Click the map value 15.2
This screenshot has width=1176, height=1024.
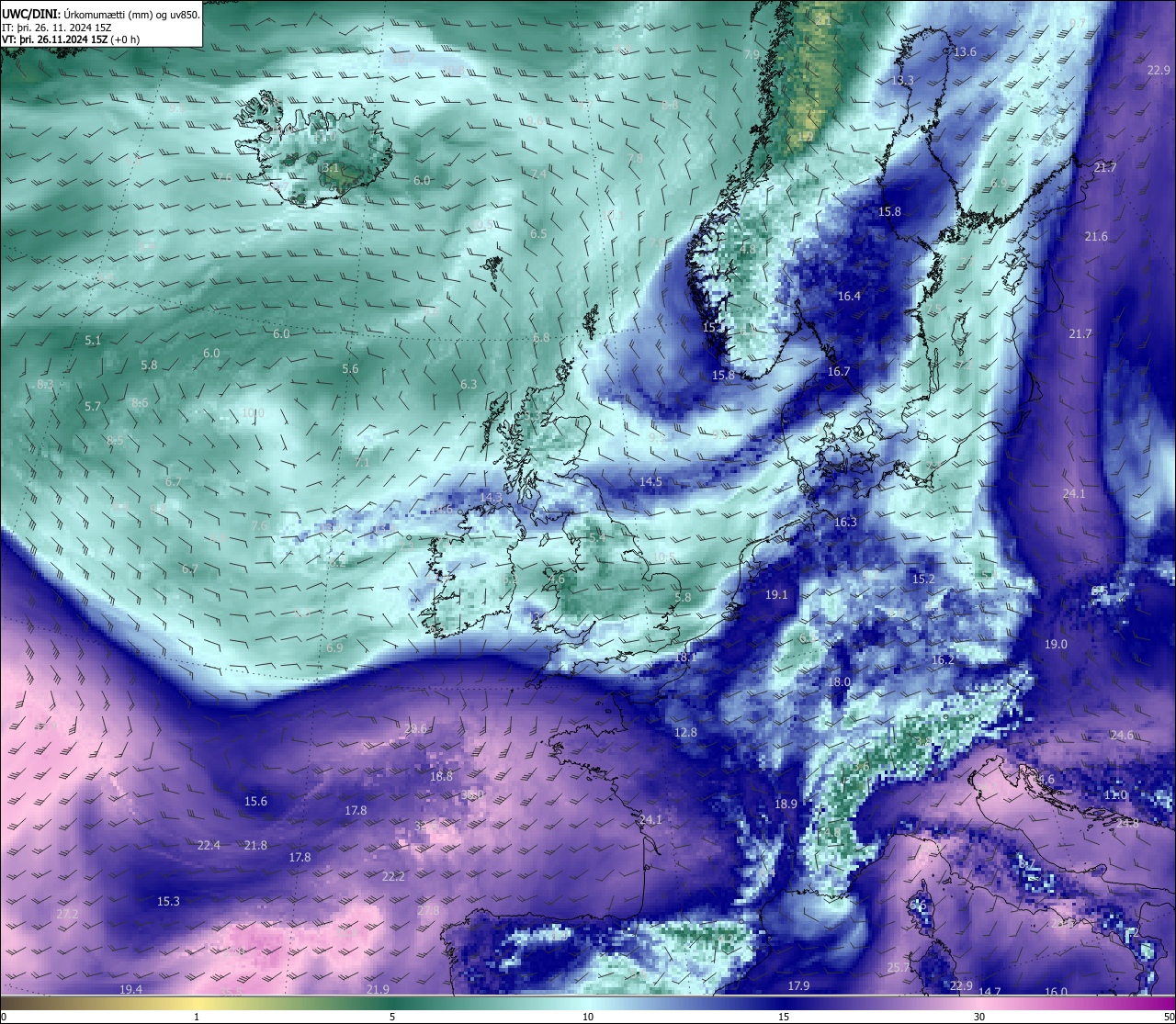point(923,580)
